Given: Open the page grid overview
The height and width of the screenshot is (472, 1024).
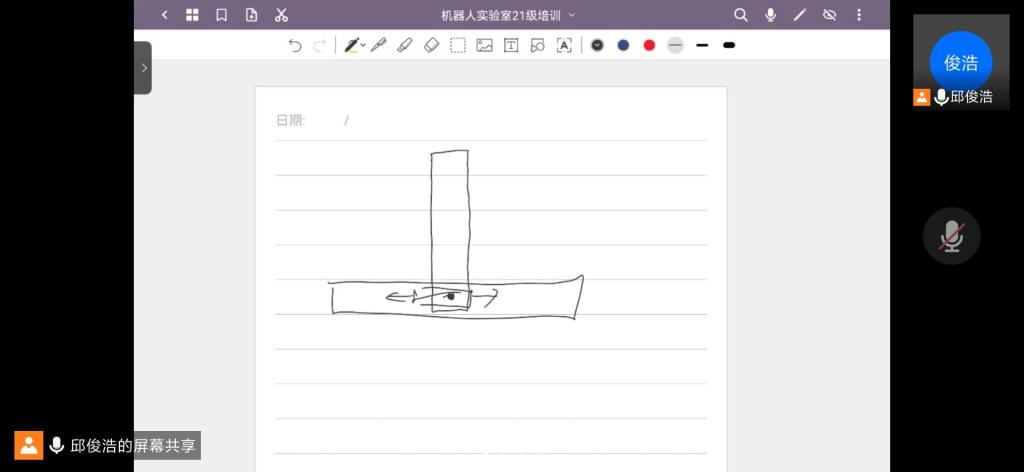Looking at the screenshot, I should pos(193,15).
